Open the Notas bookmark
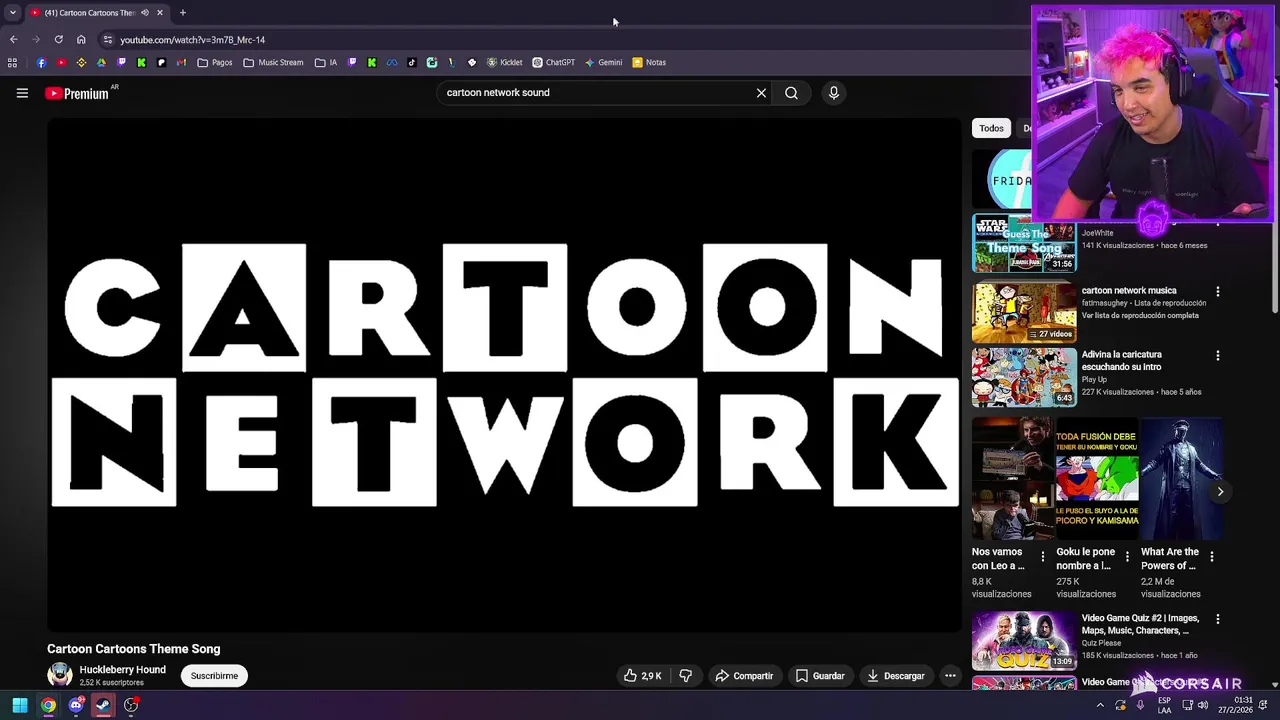Screen dimensions: 1280x720 pos(649,62)
